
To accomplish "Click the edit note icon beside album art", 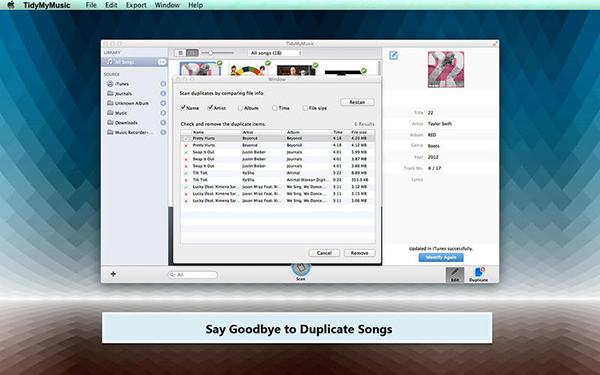I will click(393, 55).
